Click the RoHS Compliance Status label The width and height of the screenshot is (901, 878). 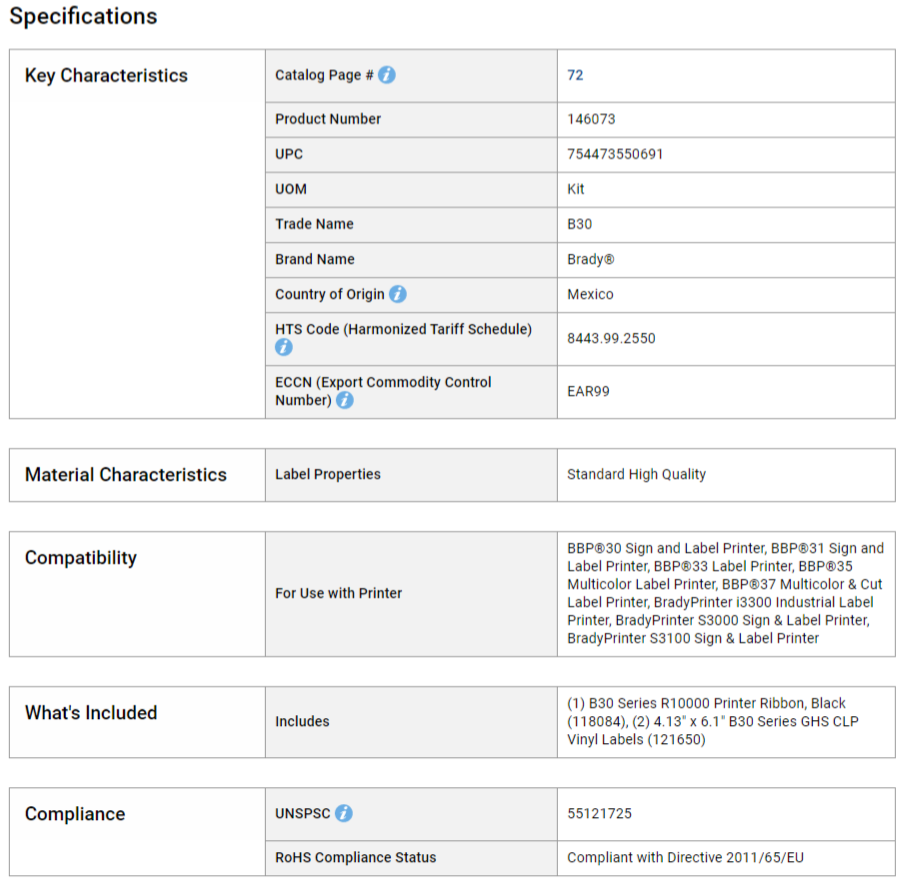(x=356, y=857)
